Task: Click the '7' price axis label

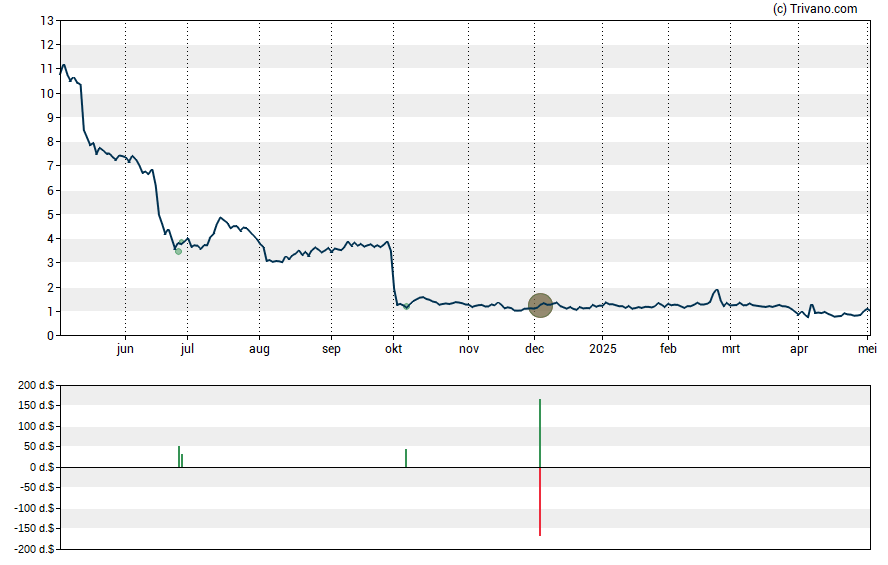Action: 50,166
